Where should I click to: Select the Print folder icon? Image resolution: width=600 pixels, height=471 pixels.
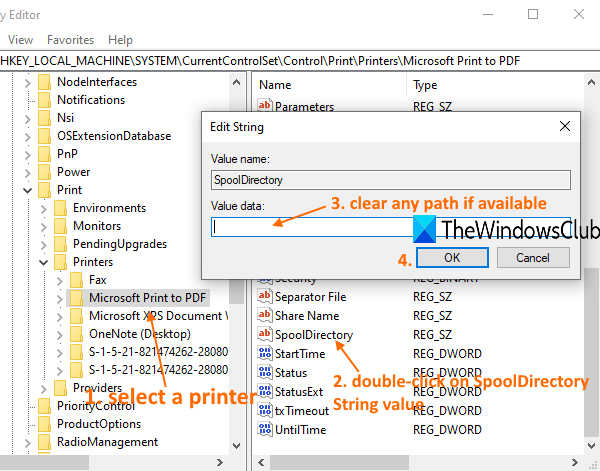(x=44, y=190)
